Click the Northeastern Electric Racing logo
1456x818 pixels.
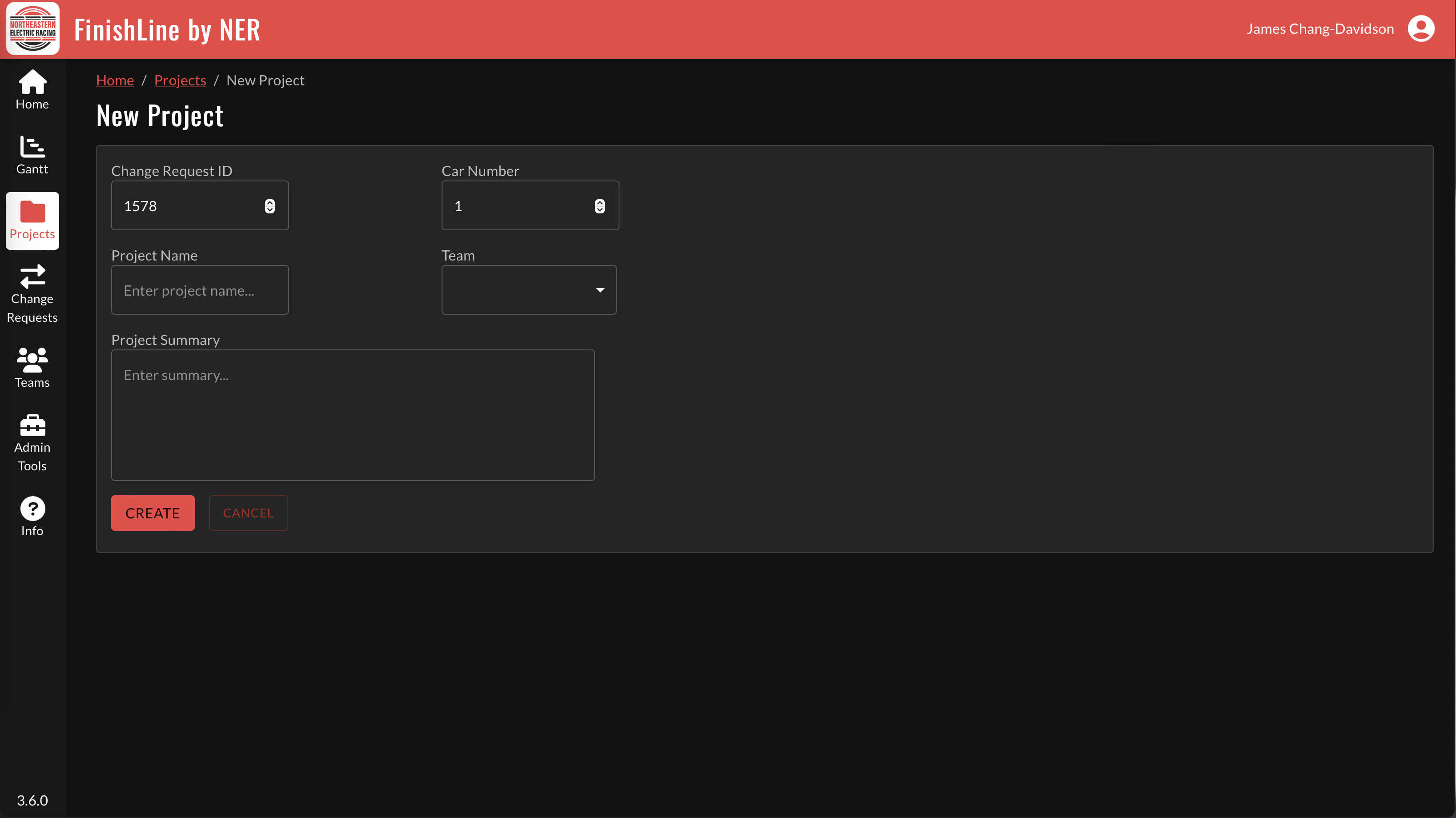(x=32, y=28)
